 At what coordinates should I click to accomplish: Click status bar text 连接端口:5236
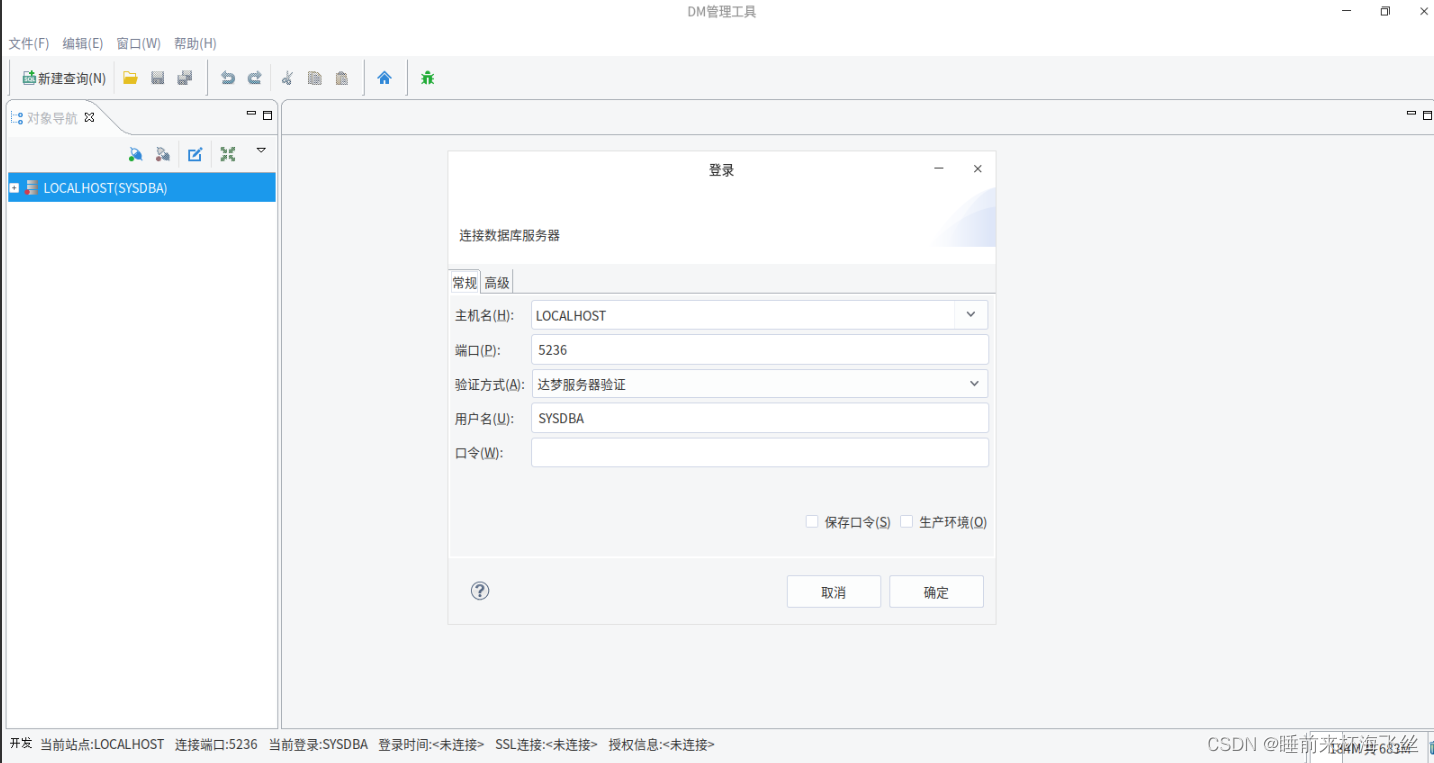point(216,745)
